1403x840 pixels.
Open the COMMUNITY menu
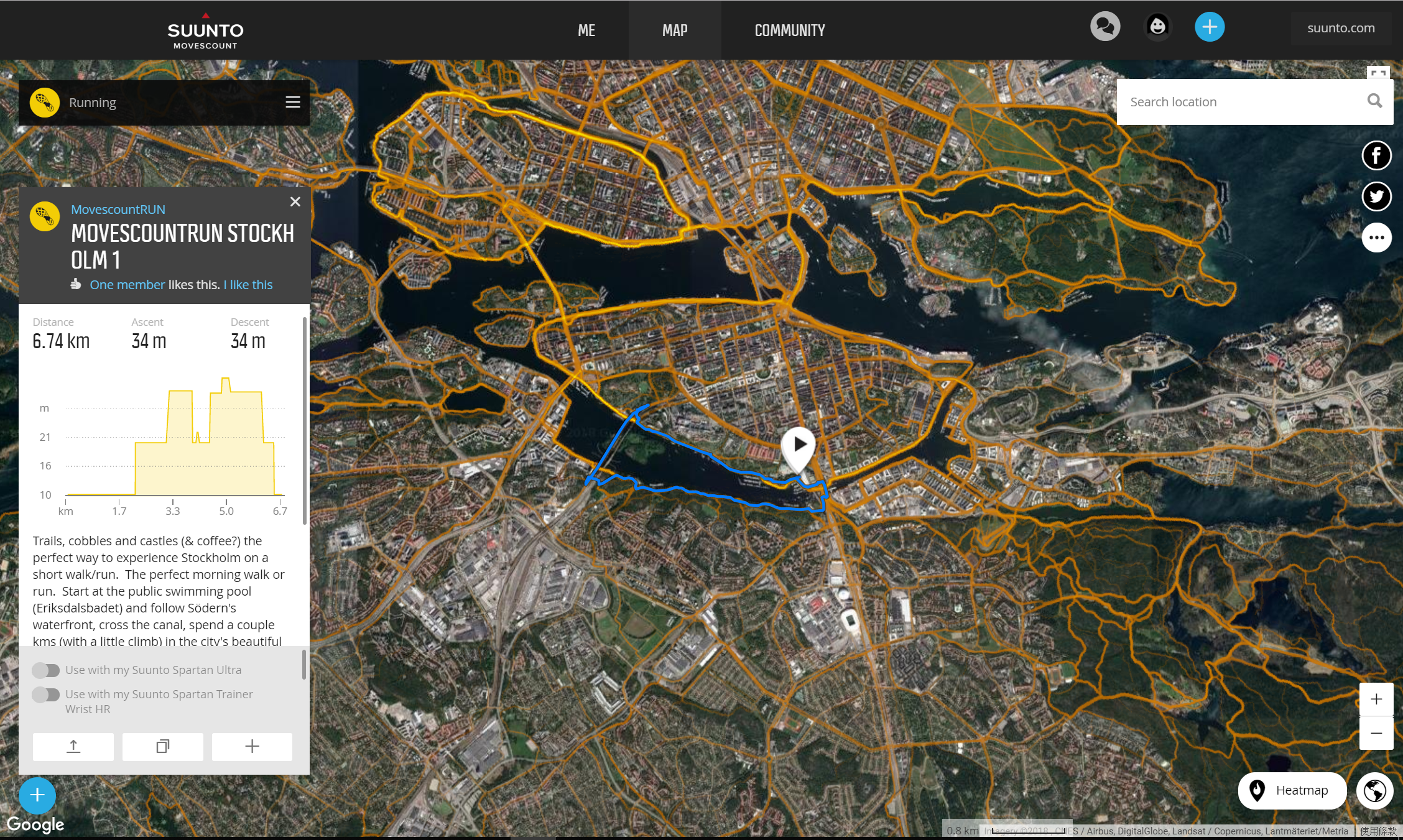tap(790, 30)
